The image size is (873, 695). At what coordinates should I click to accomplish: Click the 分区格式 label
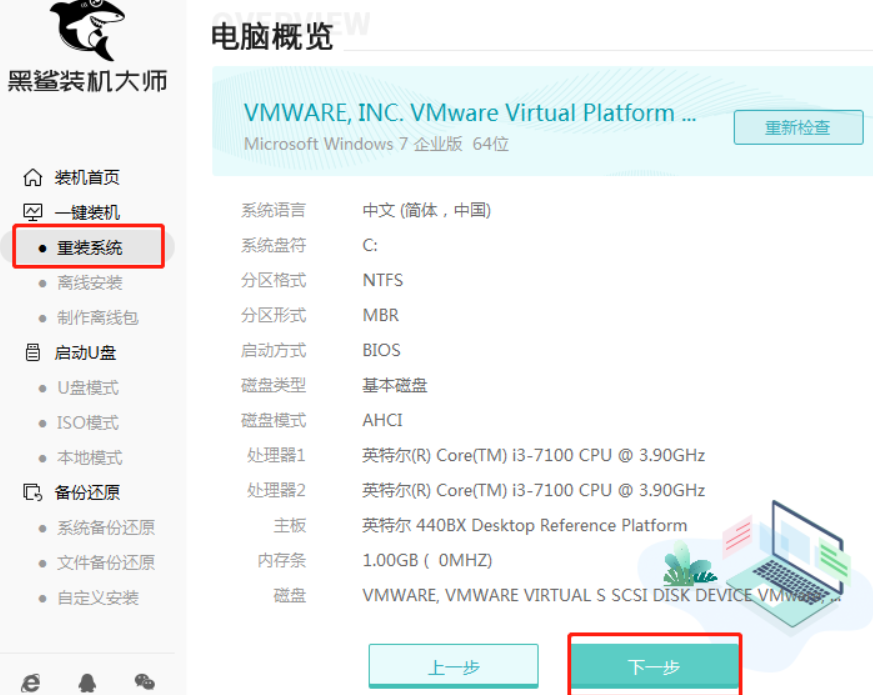coord(273,280)
